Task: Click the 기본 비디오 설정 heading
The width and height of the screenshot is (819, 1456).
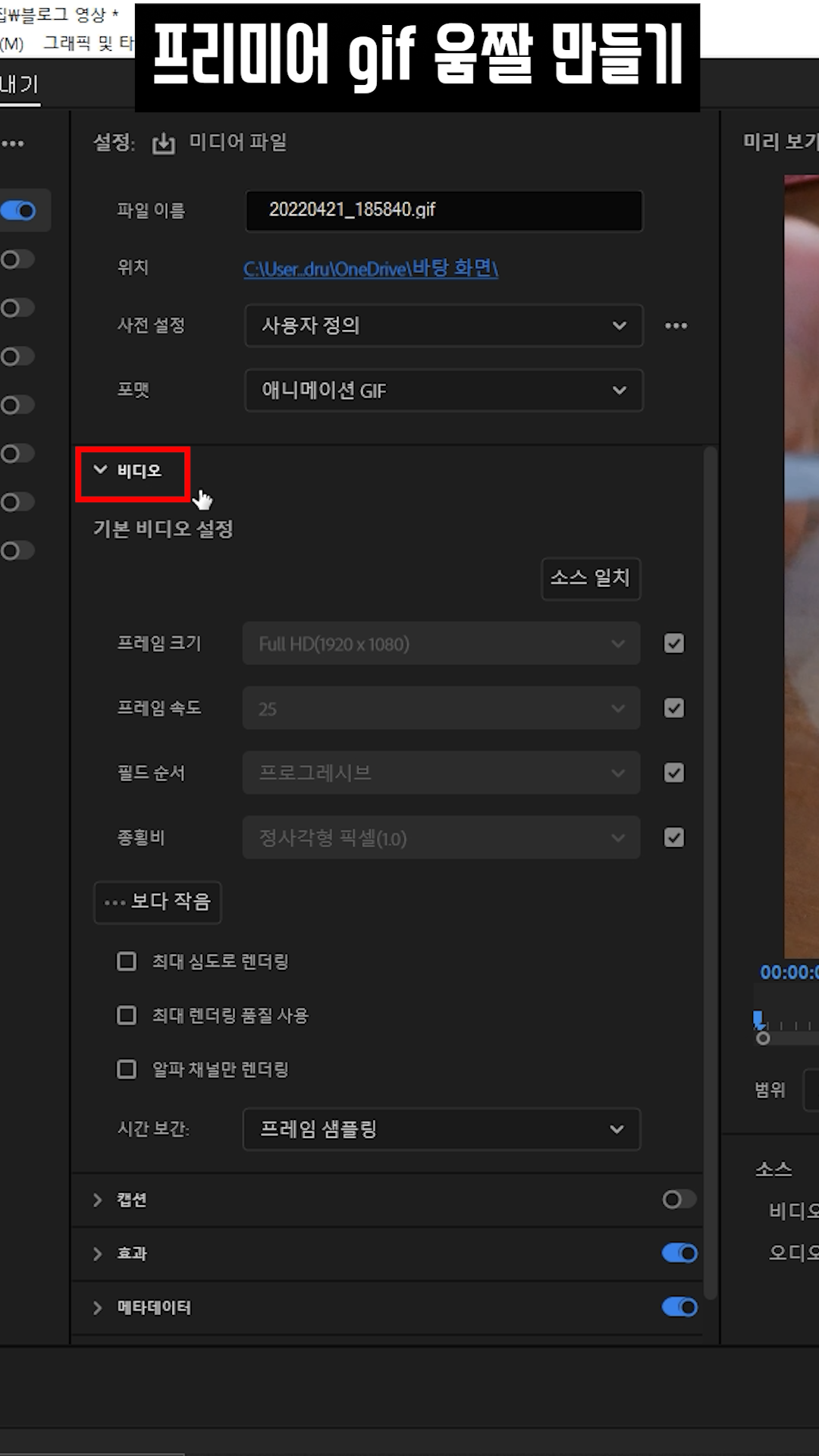Action: tap(163, 529)
